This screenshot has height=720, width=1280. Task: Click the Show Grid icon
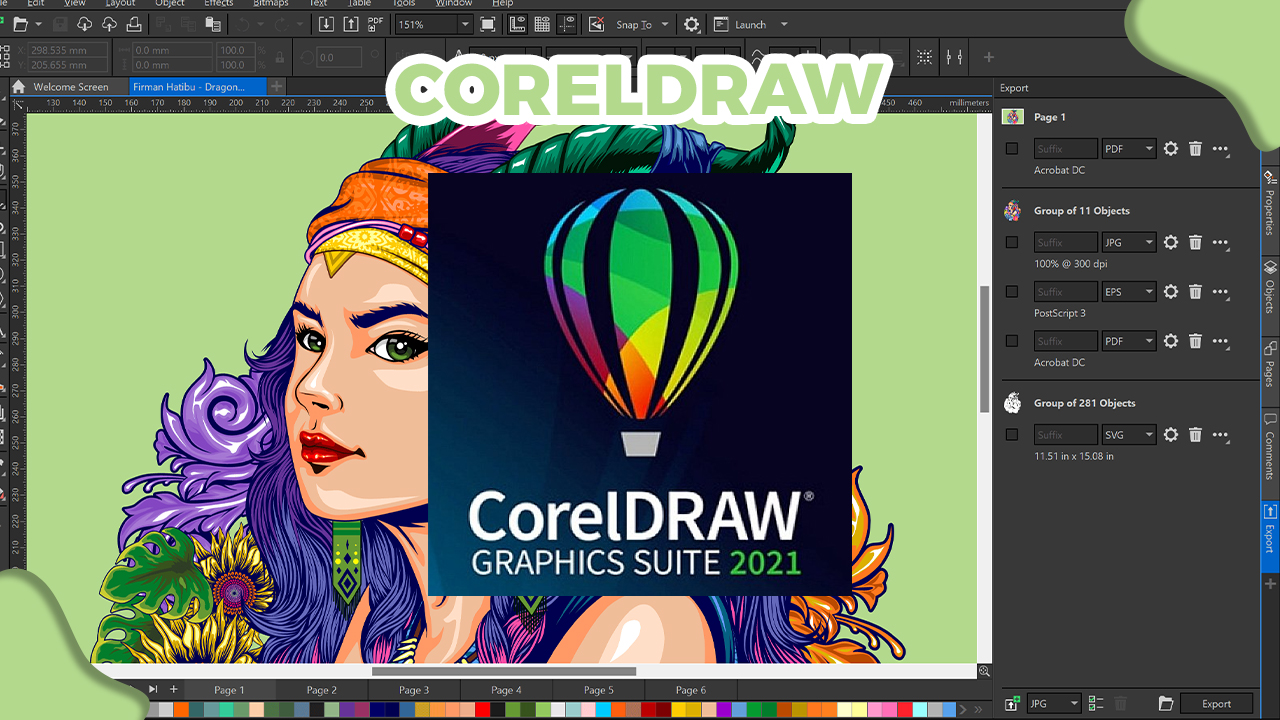click(x=542, y=24)
